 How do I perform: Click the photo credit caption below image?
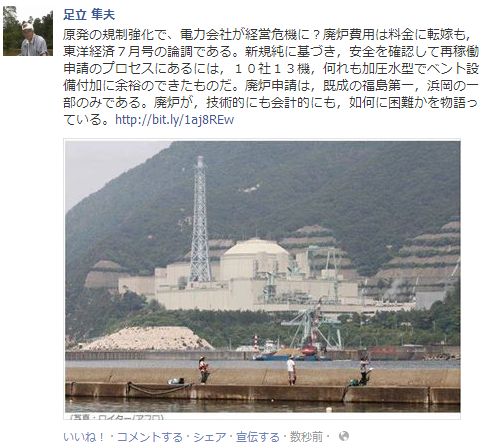117,417
